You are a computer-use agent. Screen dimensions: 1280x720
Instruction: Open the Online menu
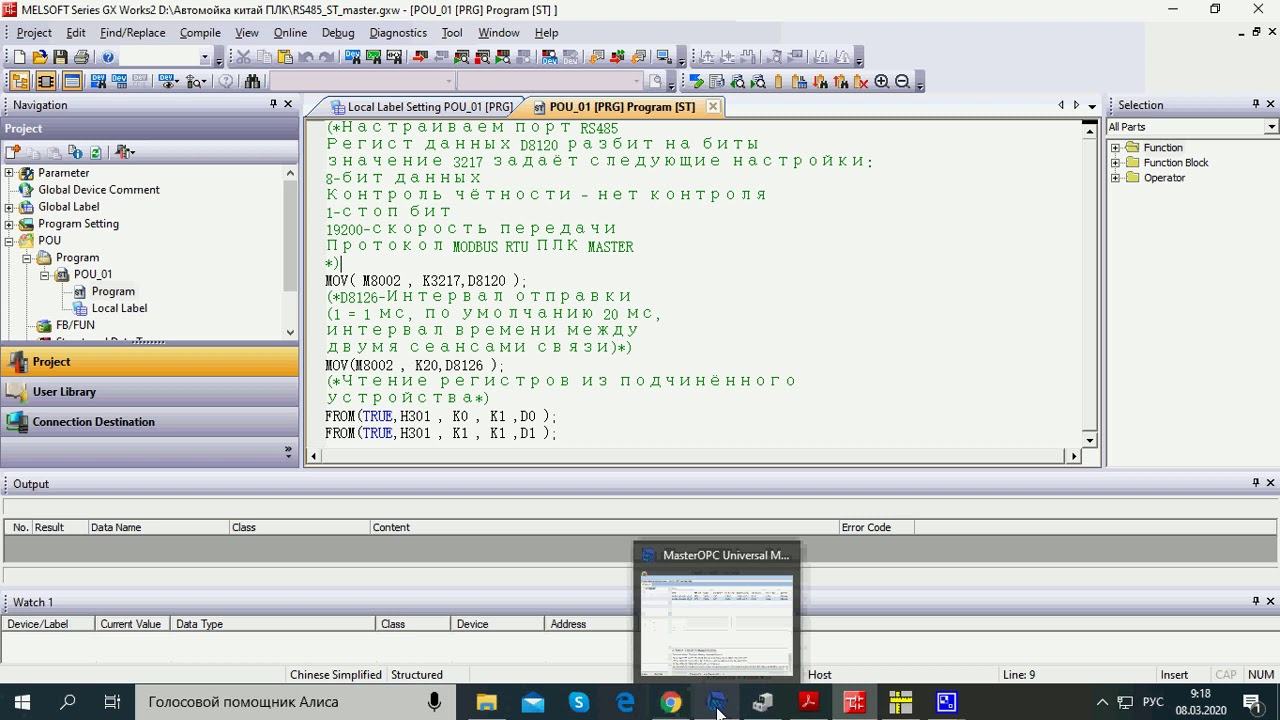(290, 33)
